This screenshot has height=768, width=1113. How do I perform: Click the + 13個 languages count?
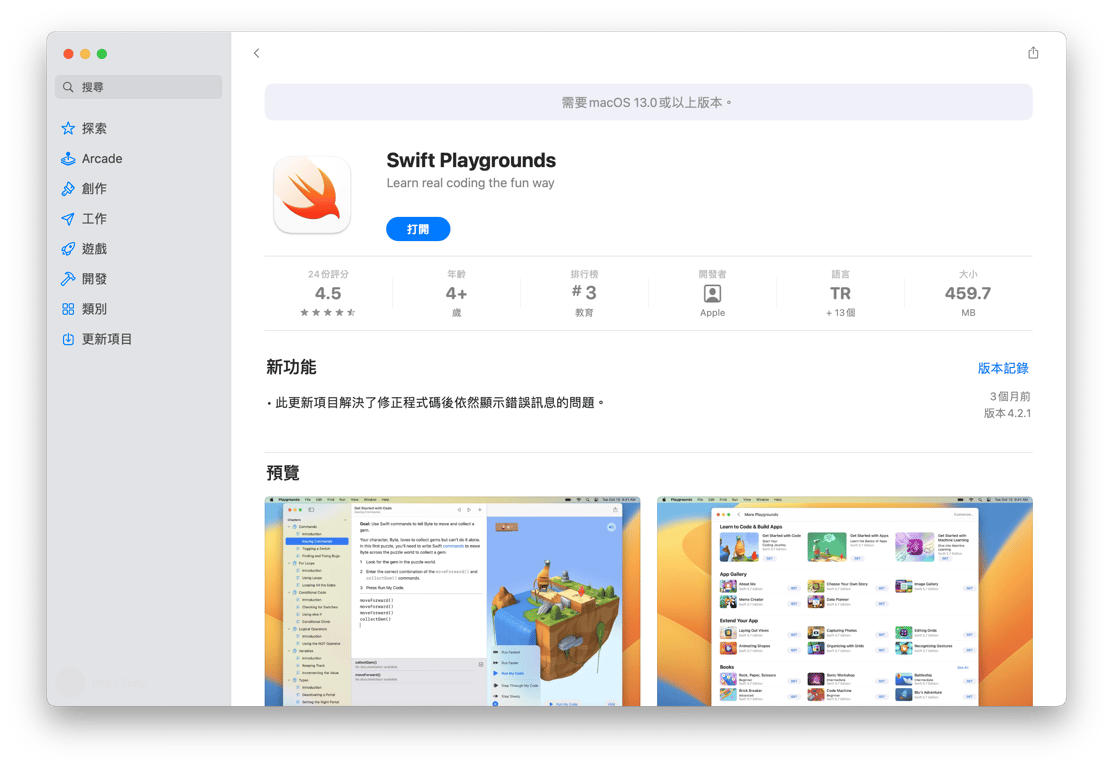pos(840,313)
